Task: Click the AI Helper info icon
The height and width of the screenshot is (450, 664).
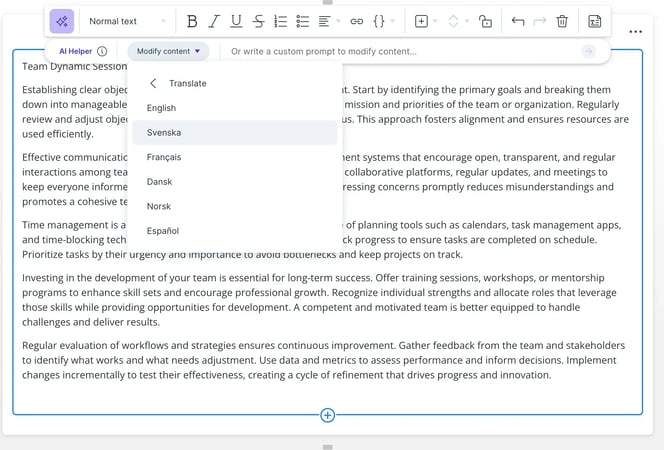Action: (102, 51)
